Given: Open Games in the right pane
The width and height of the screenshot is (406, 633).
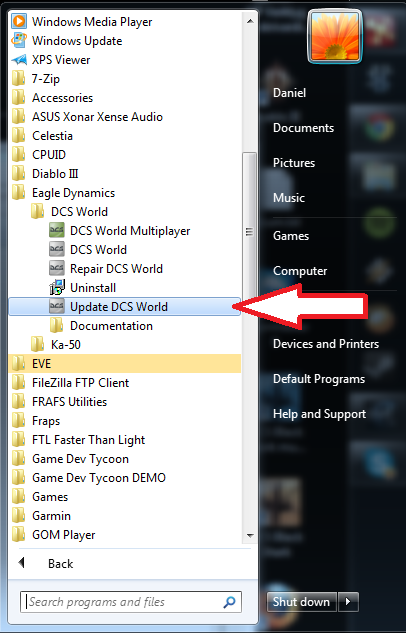Looking at the screenshot, I should [x=291, y=236].
